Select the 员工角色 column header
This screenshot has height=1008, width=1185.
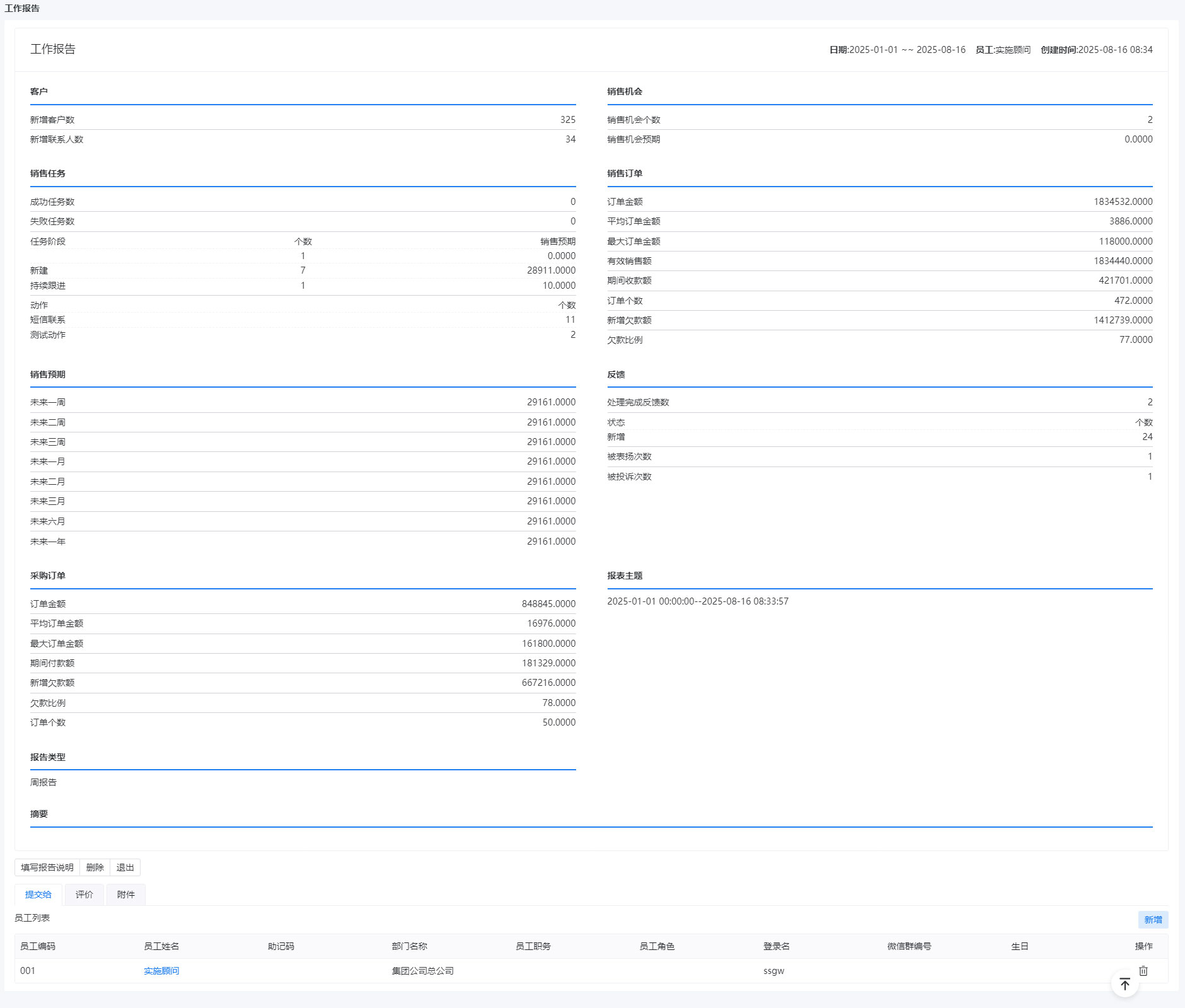click(x=657, y=946)
